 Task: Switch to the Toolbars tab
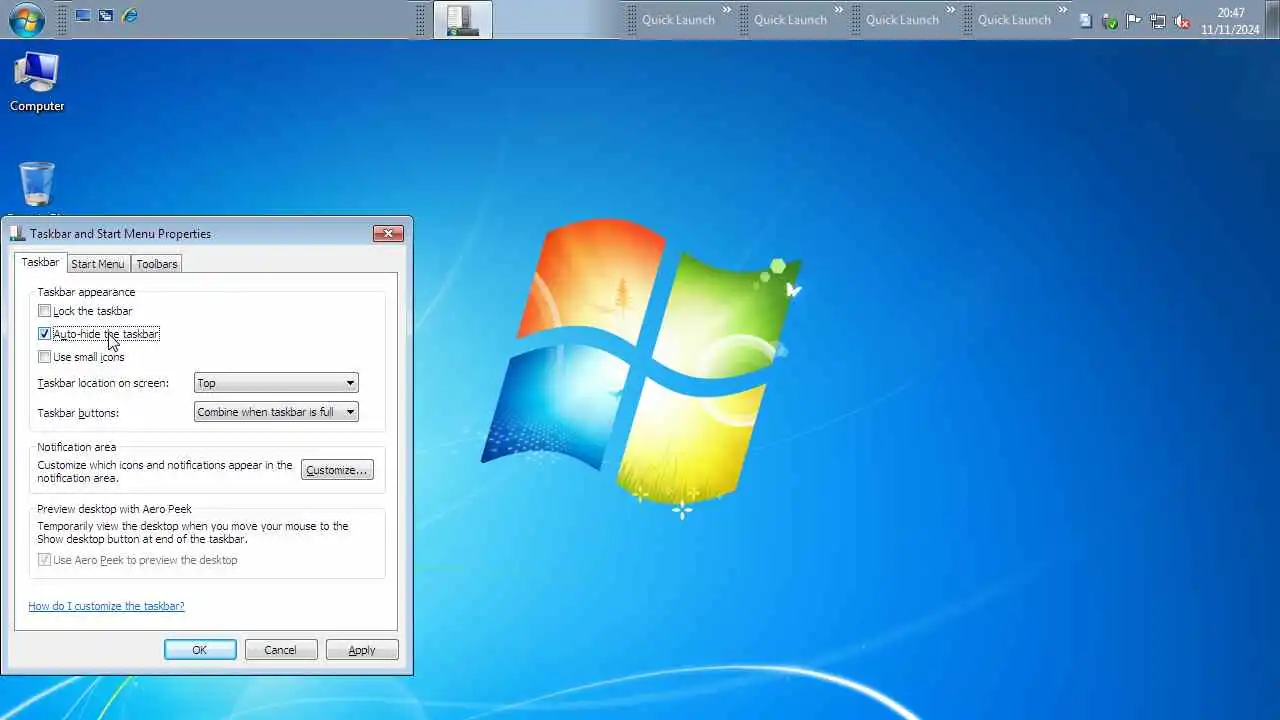(x=157, y=264)
